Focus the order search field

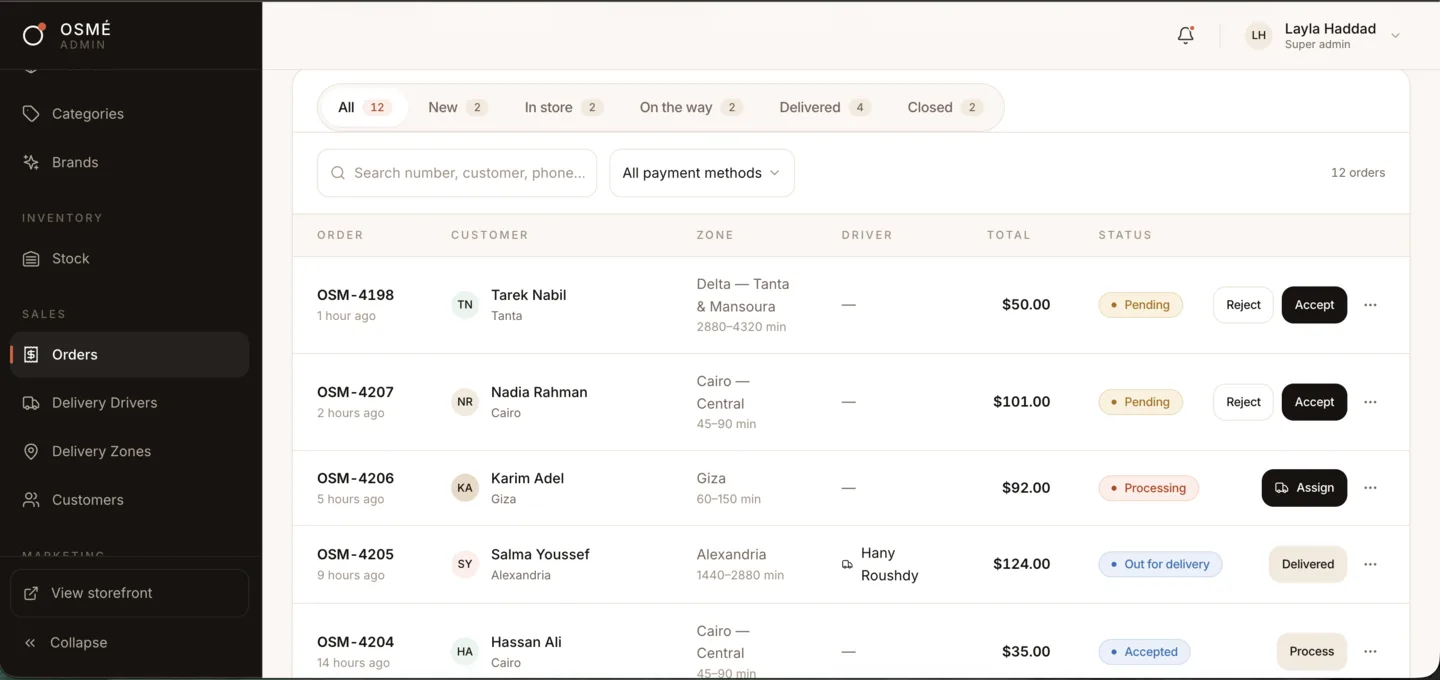pos(457,173)
